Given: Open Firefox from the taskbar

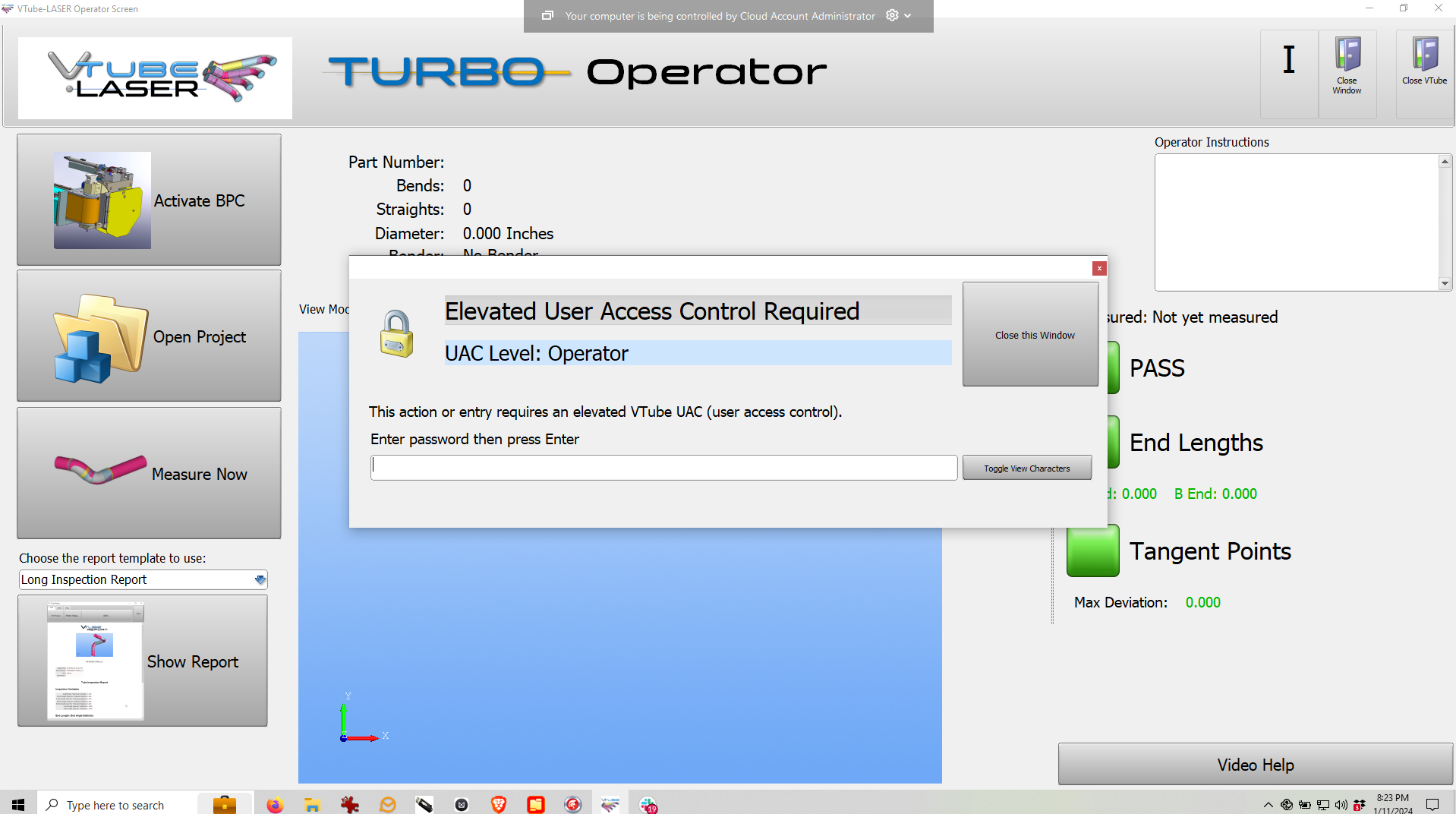Looking at the screenshot, I should click(275, 804).
